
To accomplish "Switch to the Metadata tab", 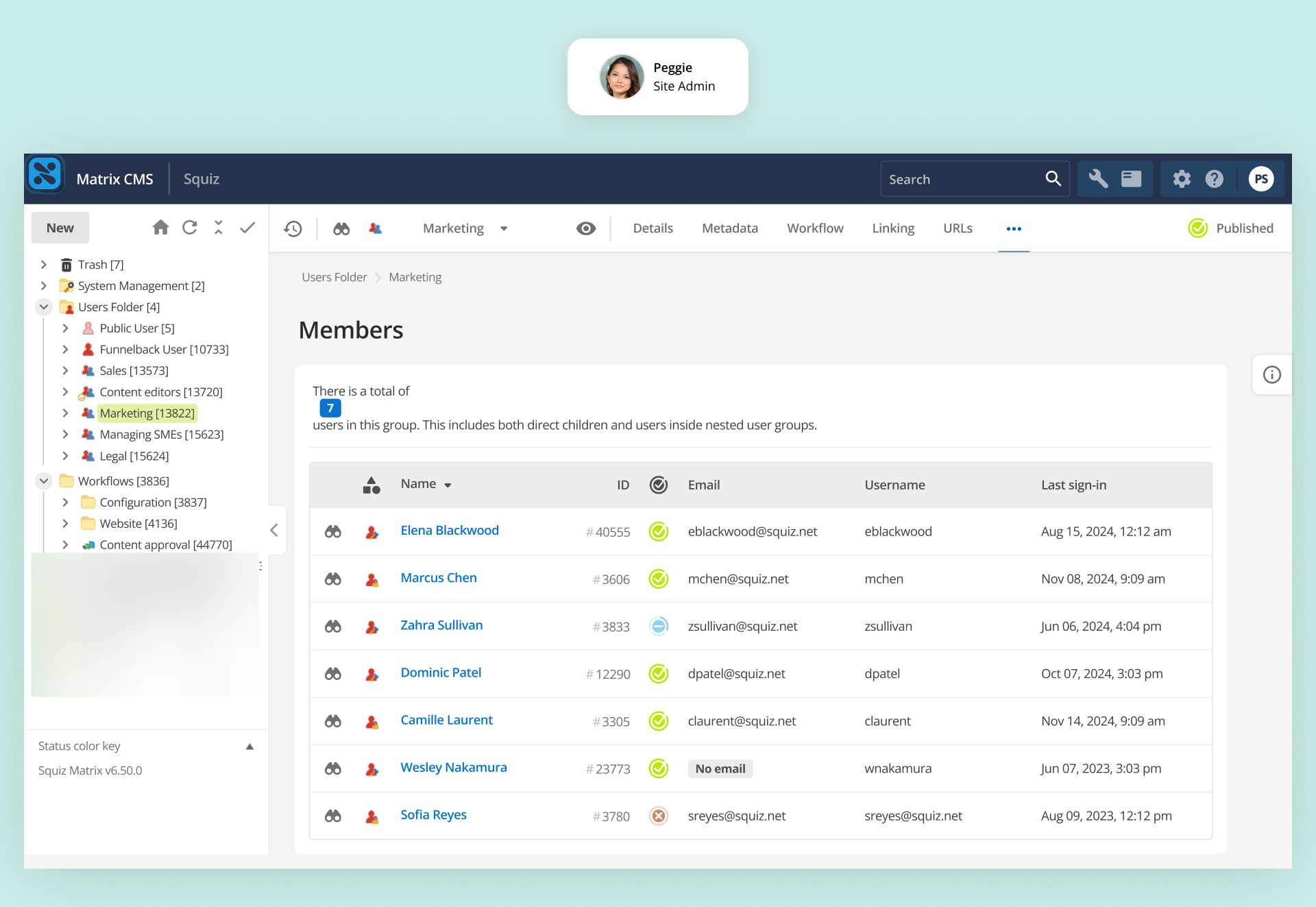I will [729, 228].
